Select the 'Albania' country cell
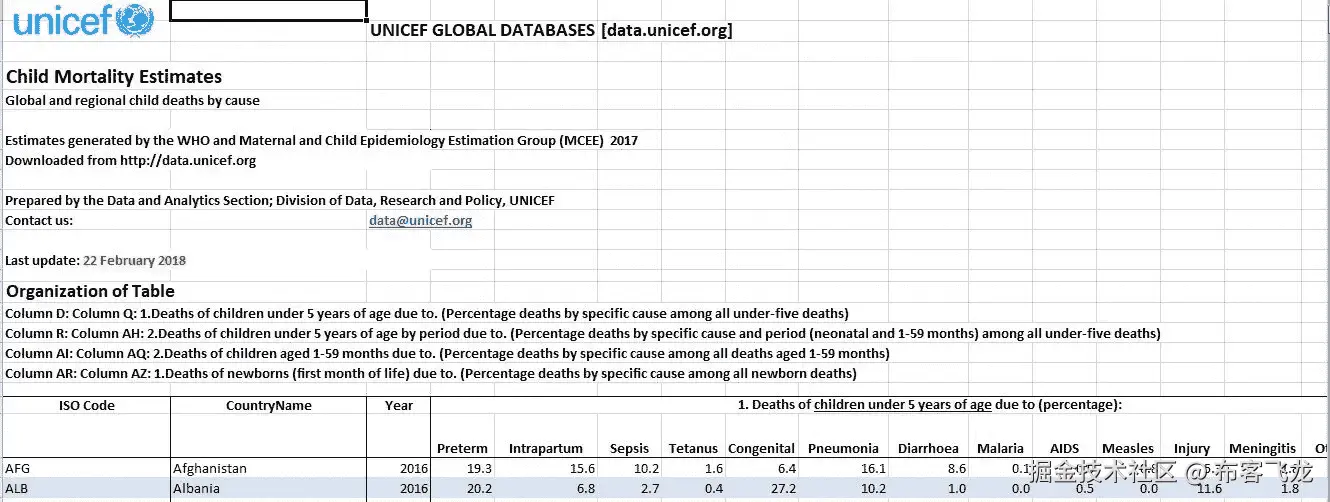1330x502 pixels. (x=268, y=489)
